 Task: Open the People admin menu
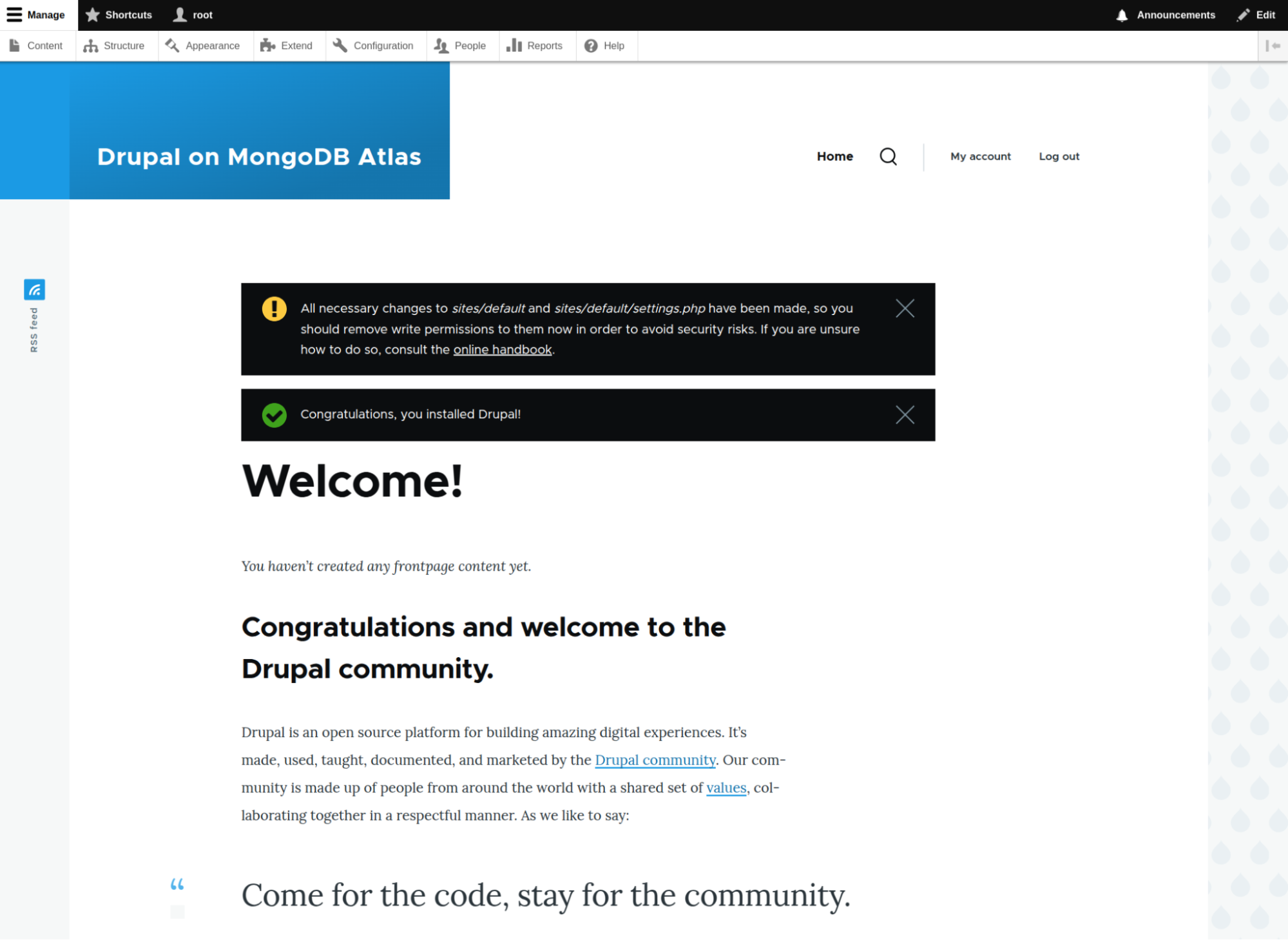[463, 46]
